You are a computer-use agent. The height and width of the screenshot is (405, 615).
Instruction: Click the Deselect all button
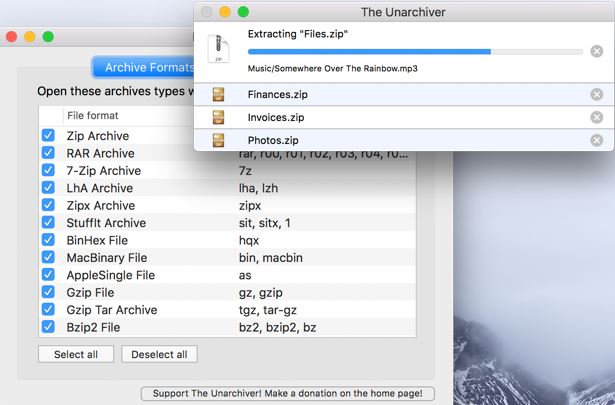point(159,354)
